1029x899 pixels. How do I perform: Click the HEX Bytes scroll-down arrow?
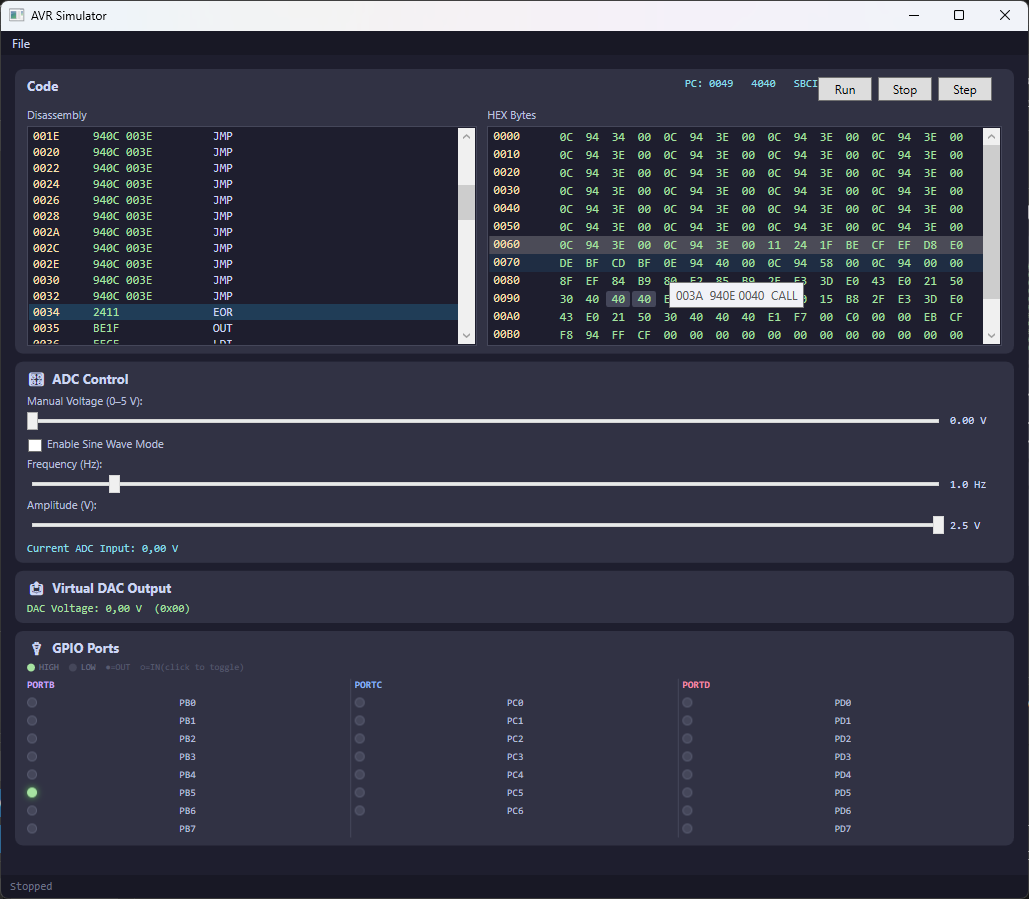pos(991,335)
